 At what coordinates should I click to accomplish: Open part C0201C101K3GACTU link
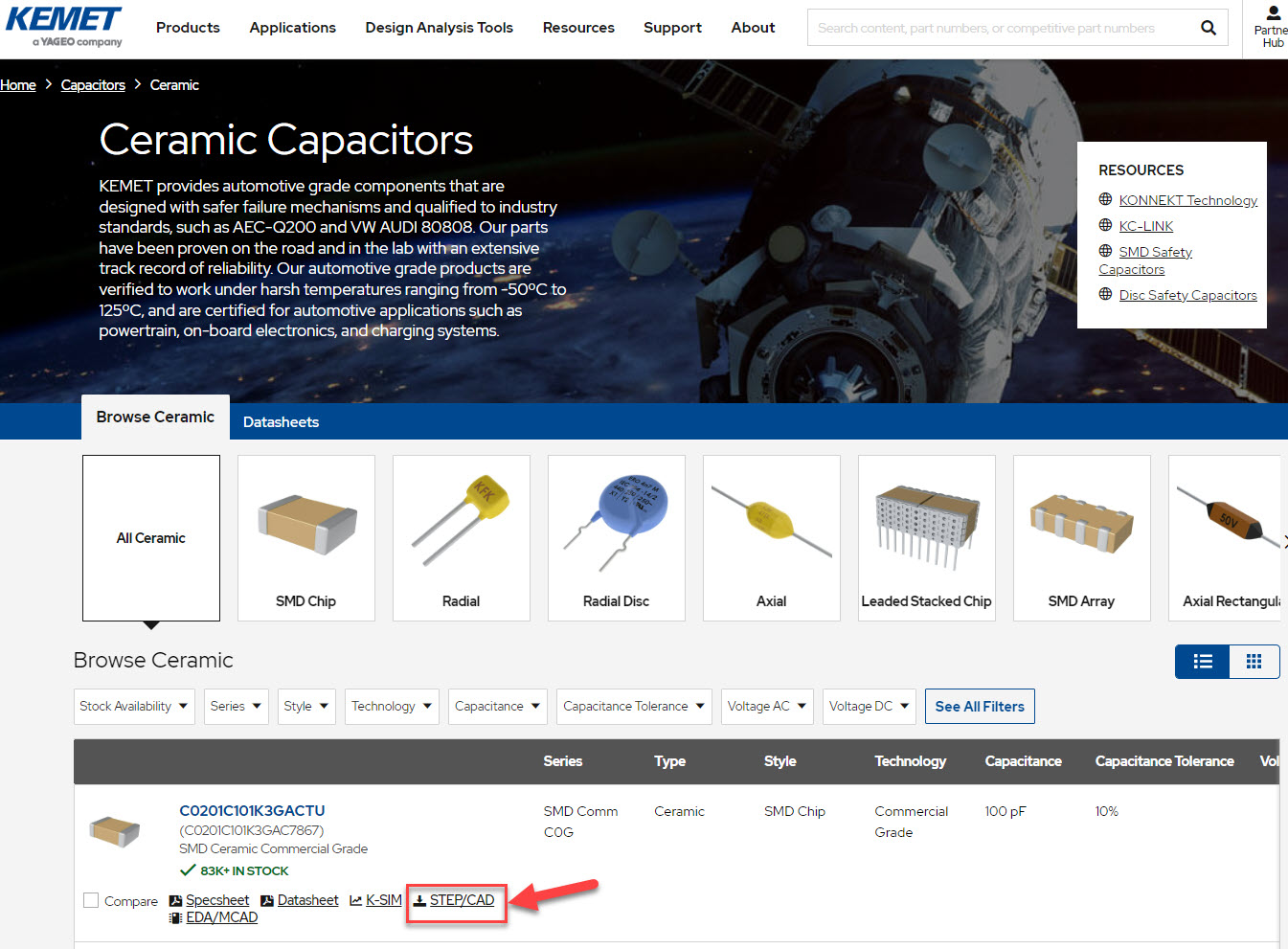pyautogui.click(x=252, y=811)
